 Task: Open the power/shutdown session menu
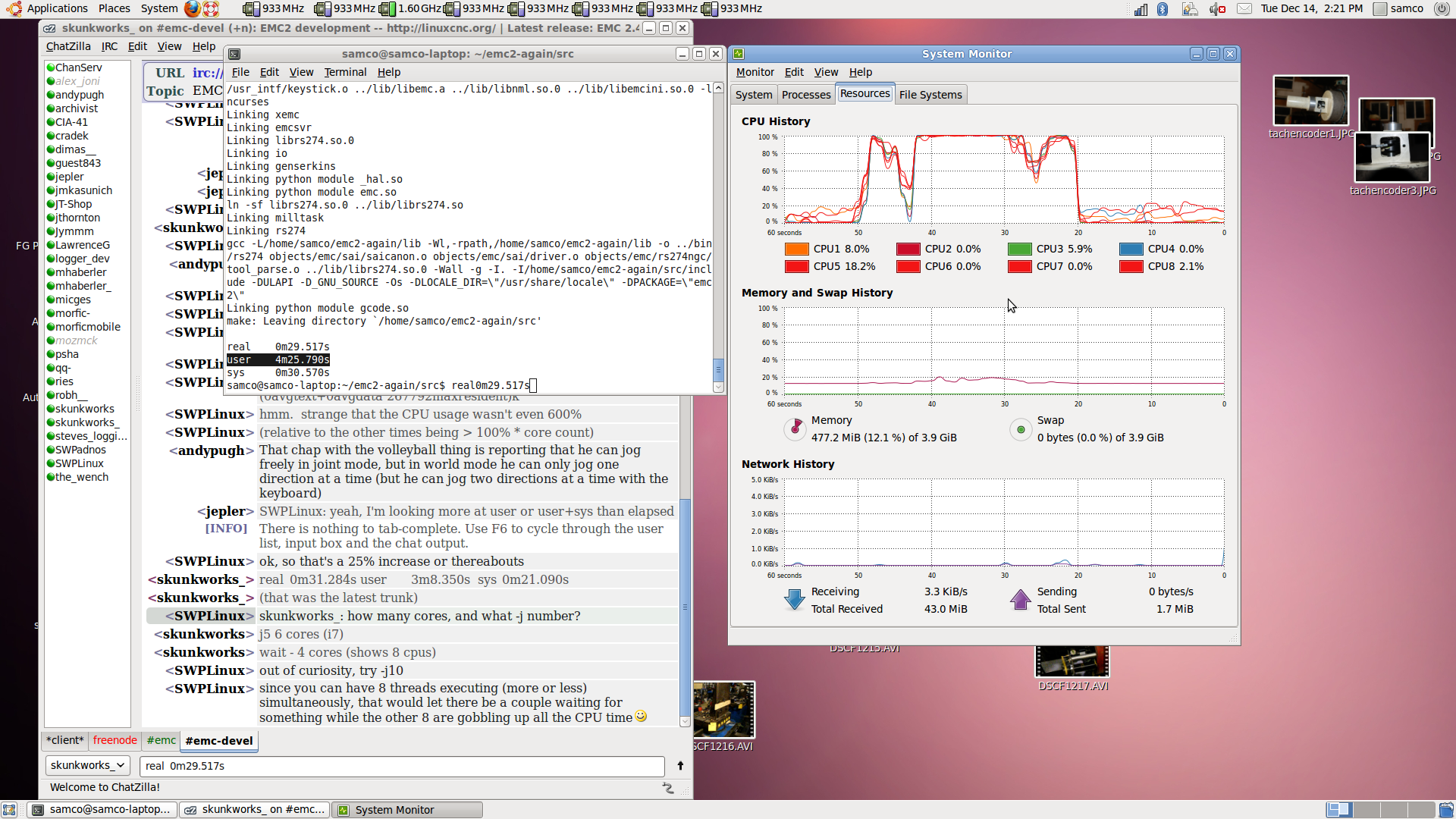coord(1441,9)
